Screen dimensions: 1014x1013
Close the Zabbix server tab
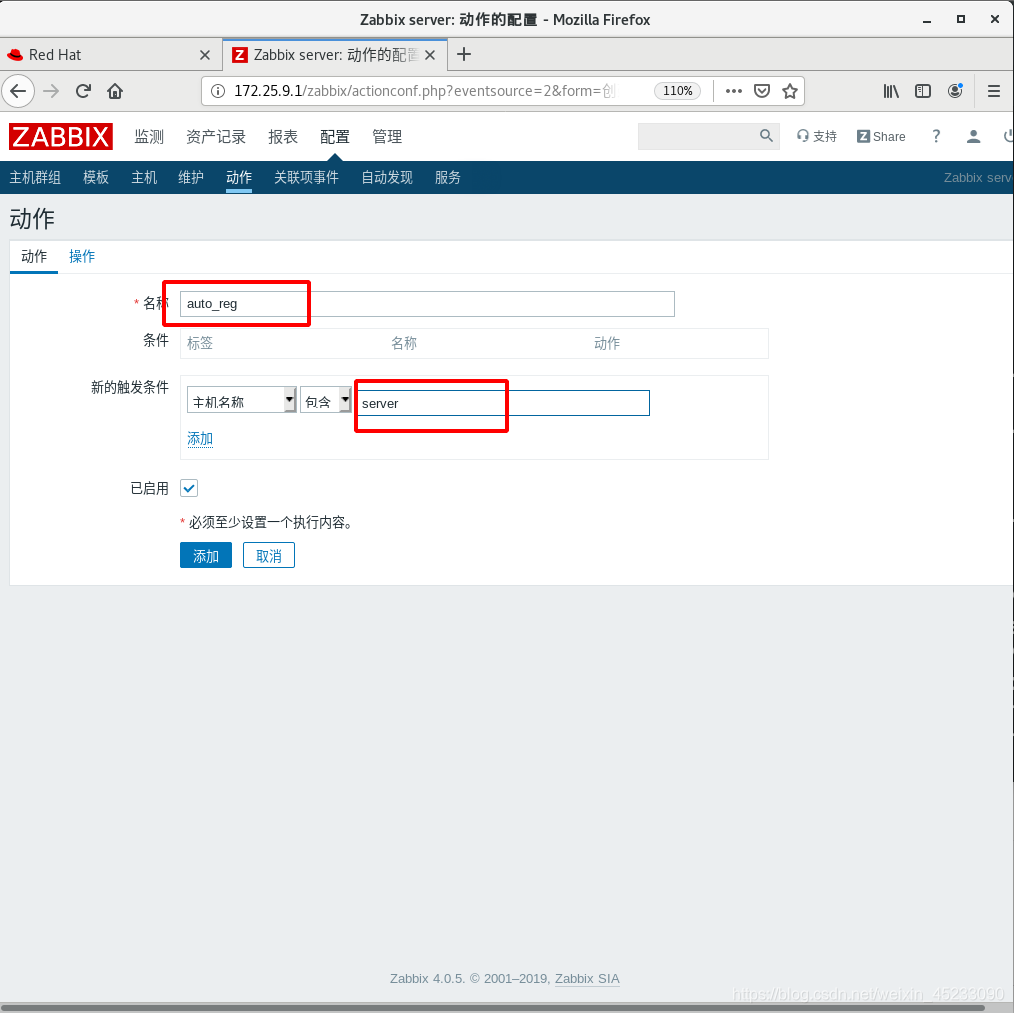430,55
